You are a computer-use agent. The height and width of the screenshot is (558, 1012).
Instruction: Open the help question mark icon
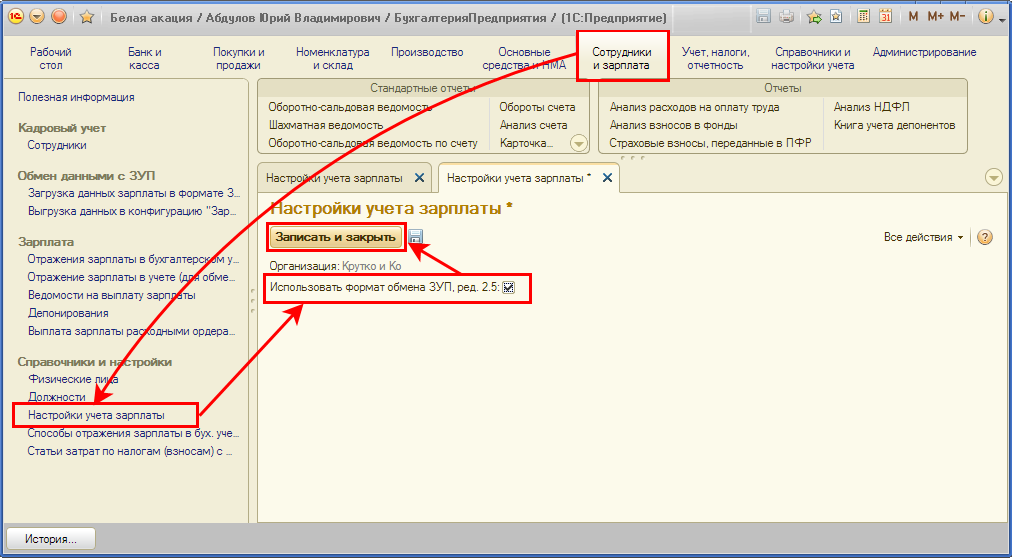[984, 237]
